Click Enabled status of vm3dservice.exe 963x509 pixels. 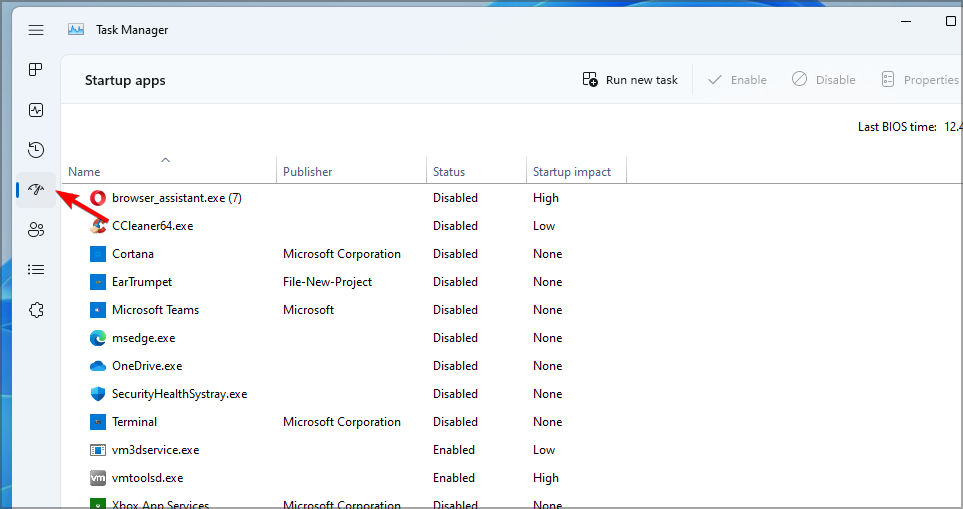(454, 450)
